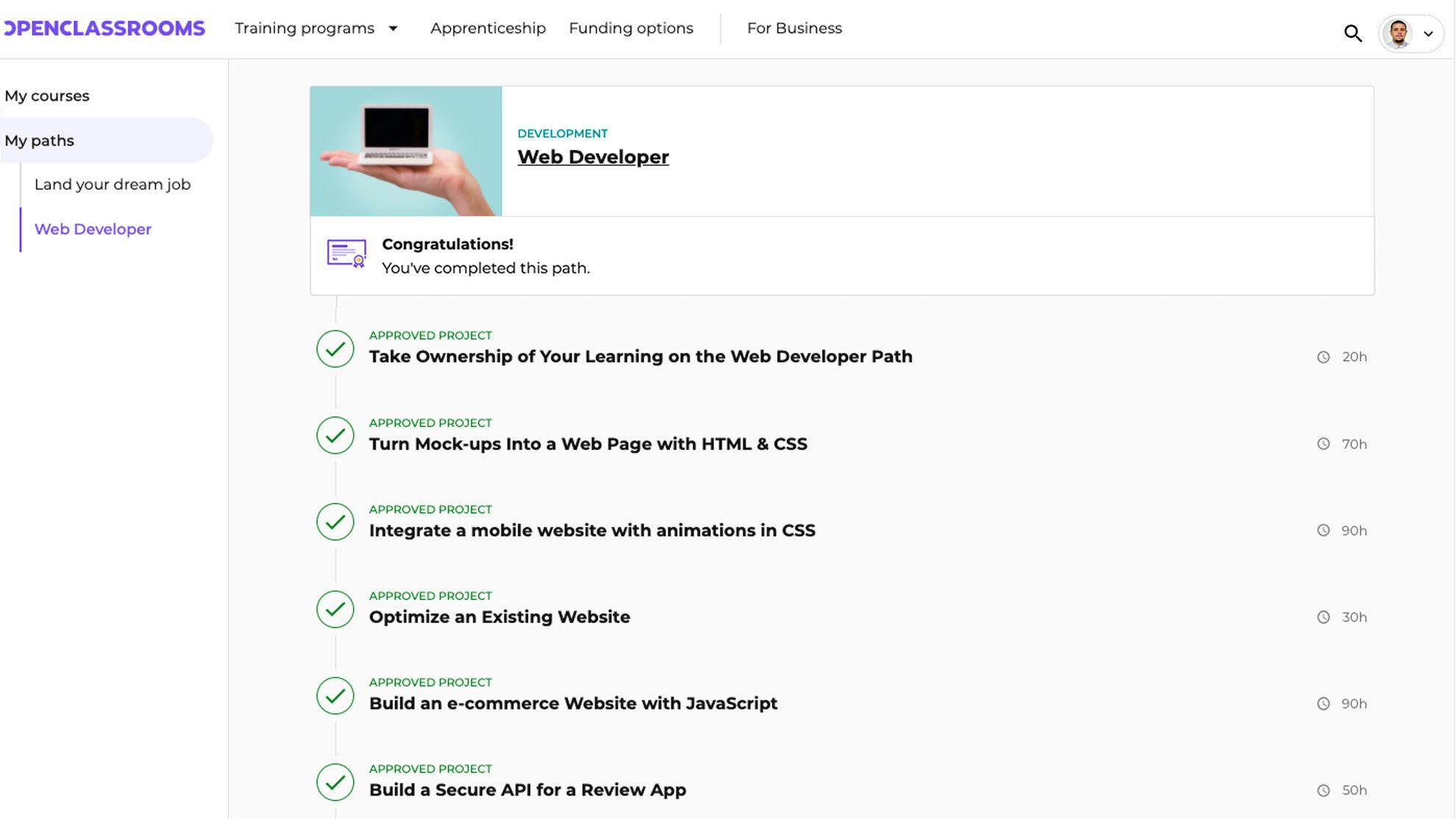
Task: Click the clock icon beside 50h
Action: click(x=1323, y=790)
